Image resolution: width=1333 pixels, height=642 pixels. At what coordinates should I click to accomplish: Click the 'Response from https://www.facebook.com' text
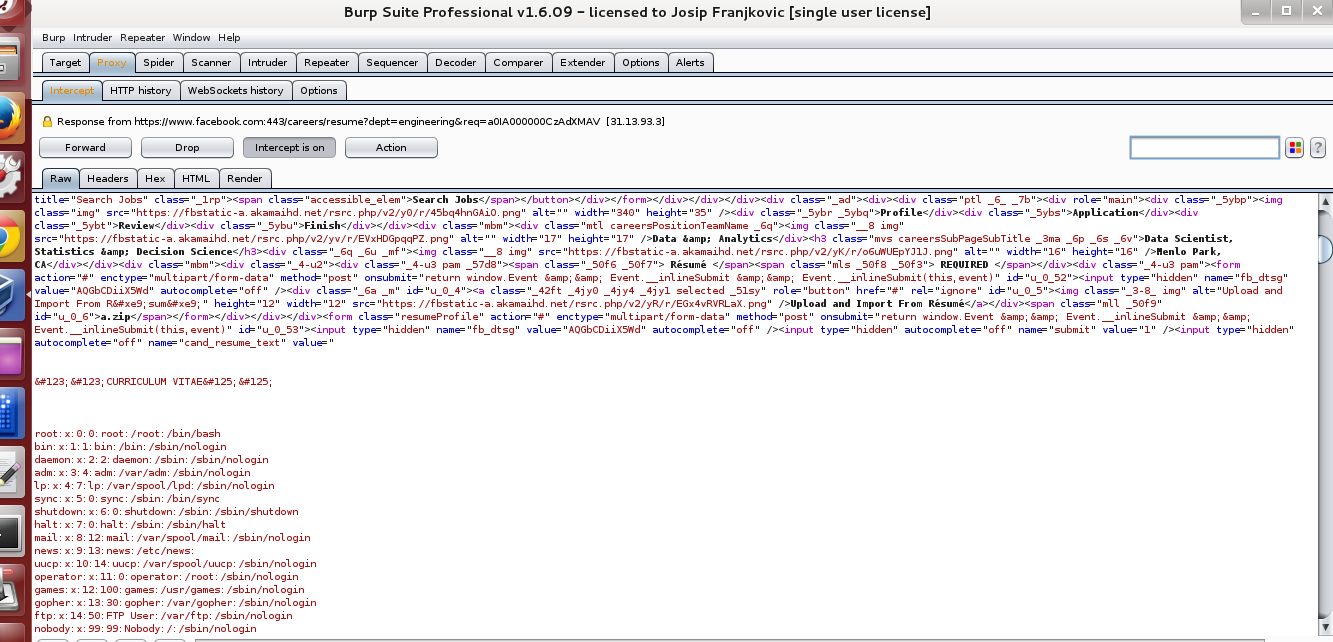360,121
